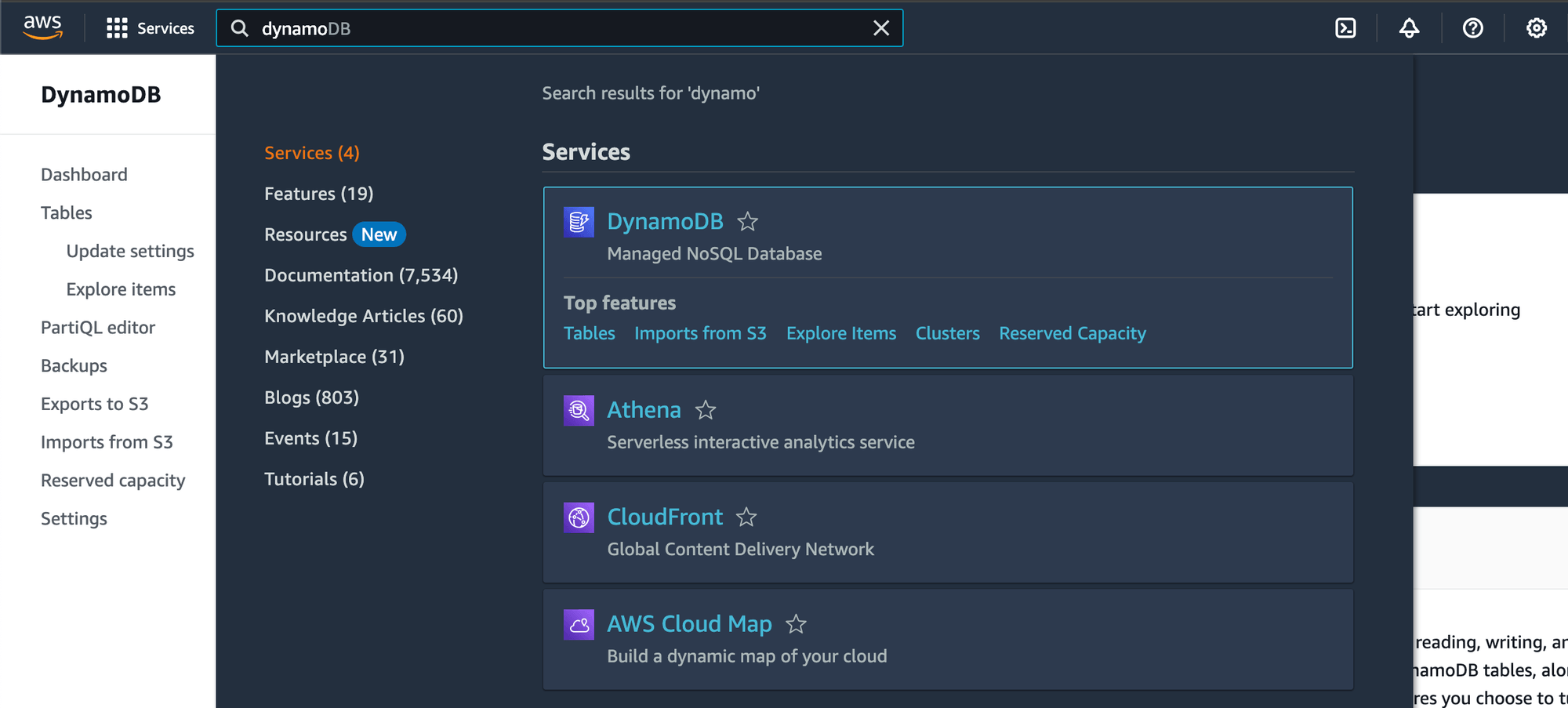Screen dimensions: 1568x708
Task: Open Imports from S3 top feature link
Action: (700, 333)
